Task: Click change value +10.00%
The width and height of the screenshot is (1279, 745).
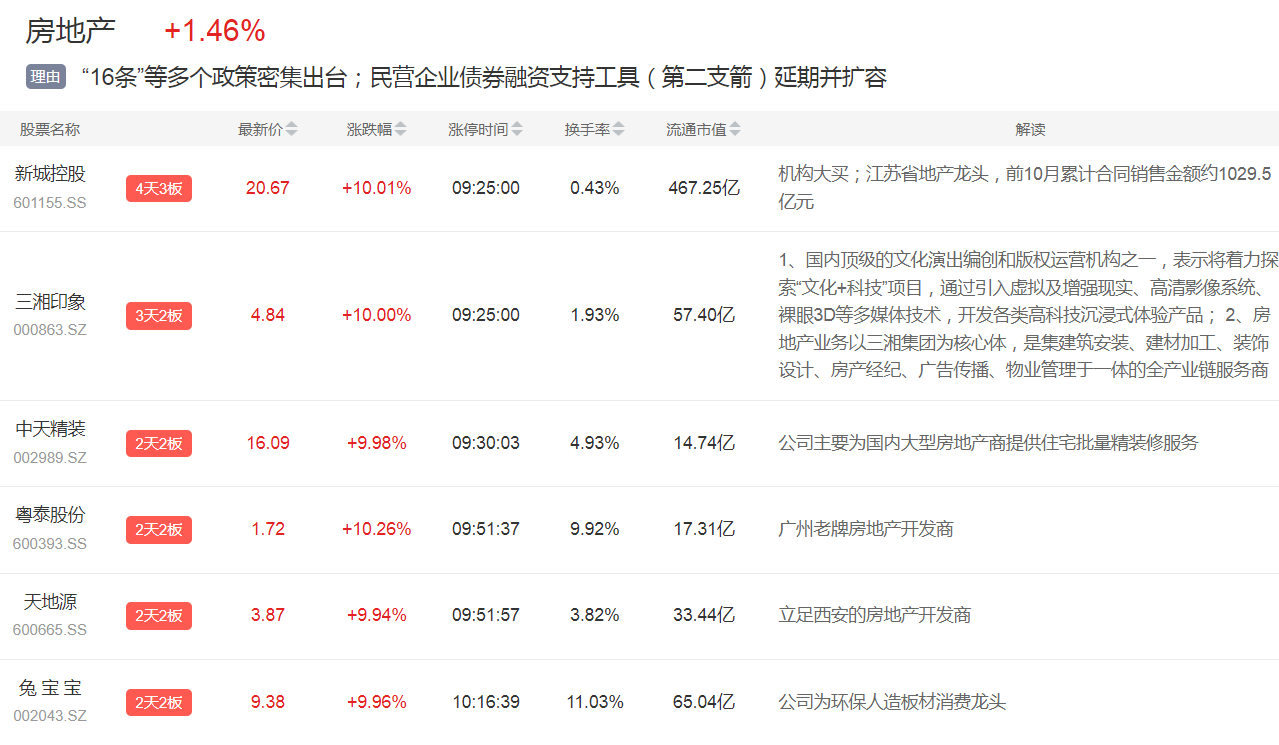Action: pyautogui.click(x=377, y=315)
